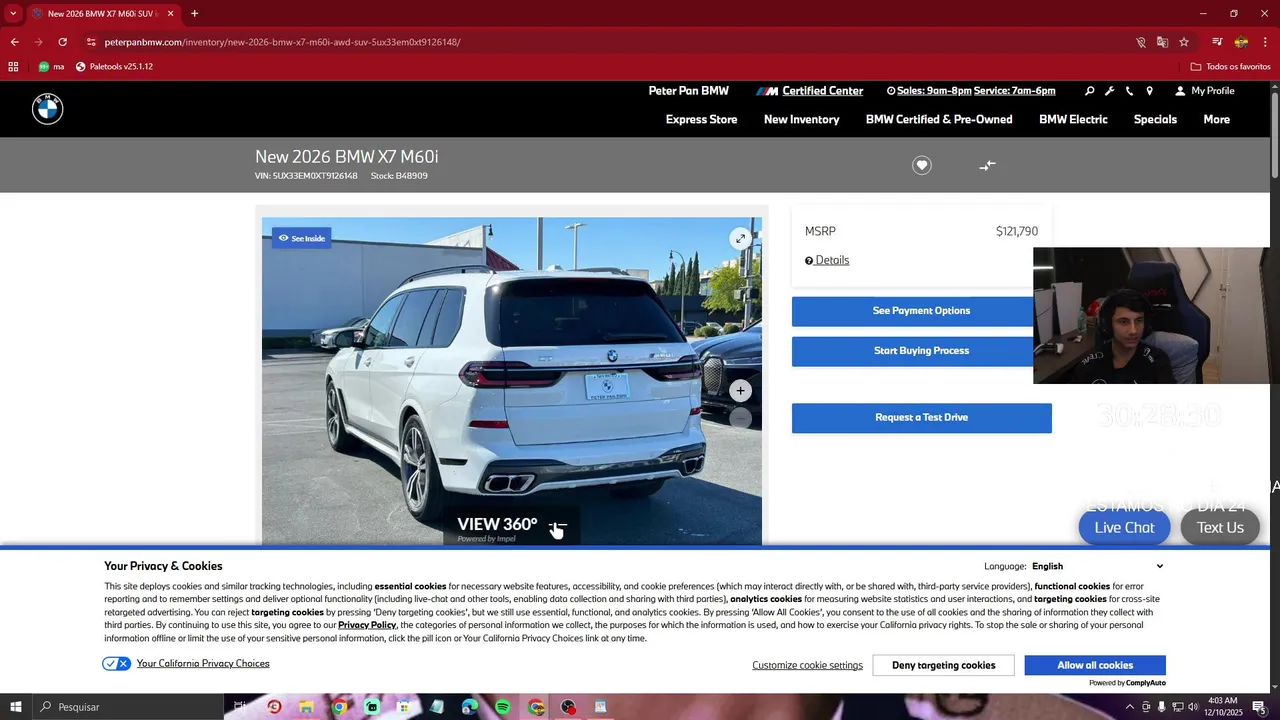Click the wrench service icon in header
The image size is (1280, 720).
(1109, 91)
